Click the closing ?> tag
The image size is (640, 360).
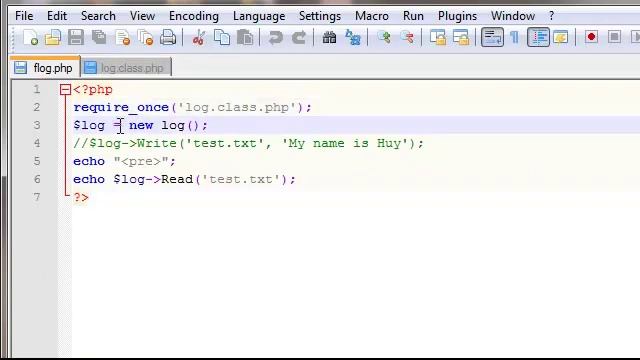click(81, 198)
